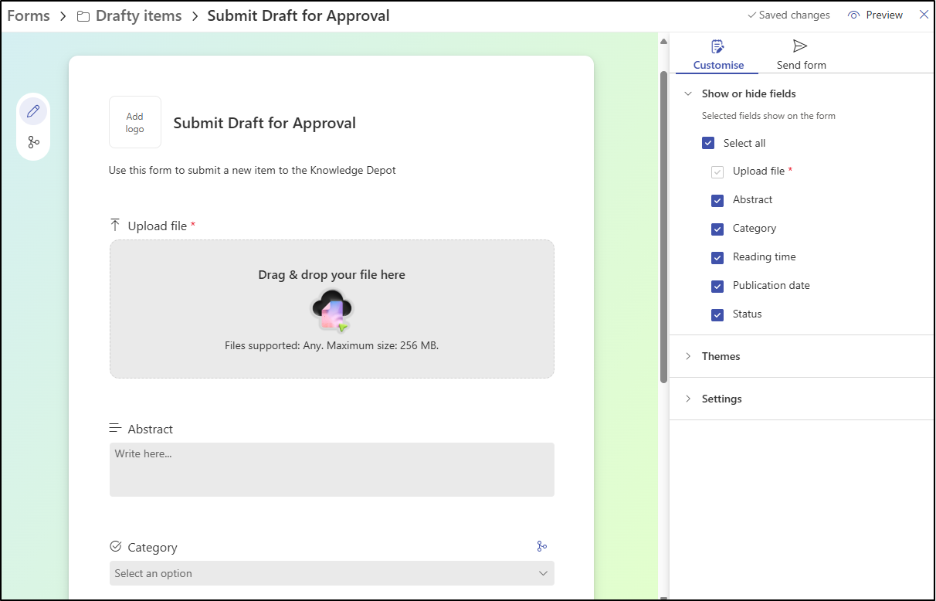Open the Category Select an option dropdown
Image resolution: width=936 pixels, height=601 pixels.
pos(331,573)
